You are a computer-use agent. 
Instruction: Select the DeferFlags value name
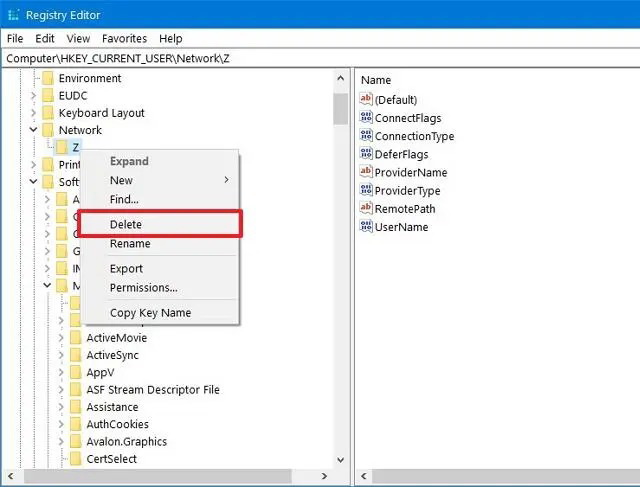pyautogui.click(x=402, y=154)
